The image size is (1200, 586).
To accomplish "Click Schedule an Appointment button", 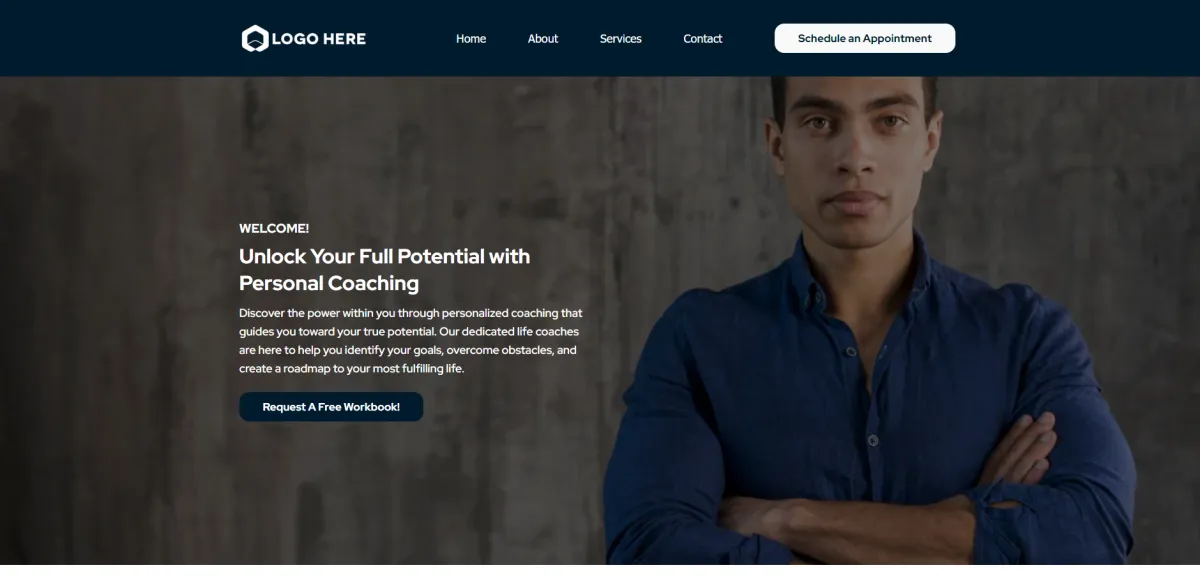I will [865, 38].
